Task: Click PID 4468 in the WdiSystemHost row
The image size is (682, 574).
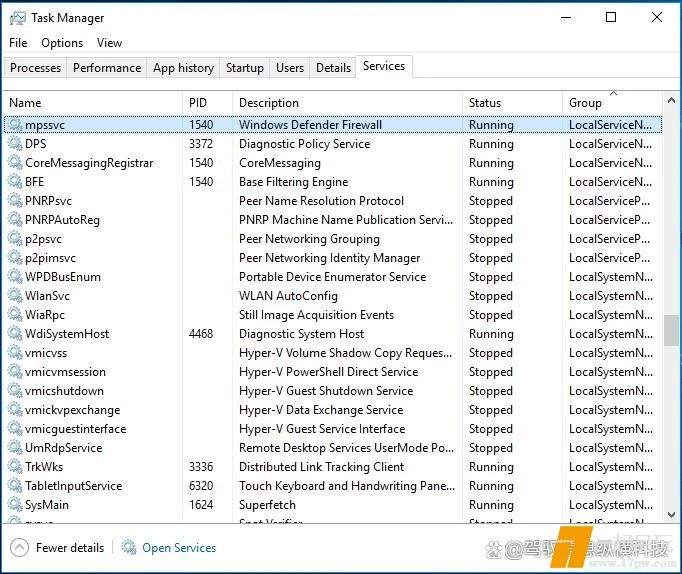Action: pyautogui.click(x=201, y=334)
